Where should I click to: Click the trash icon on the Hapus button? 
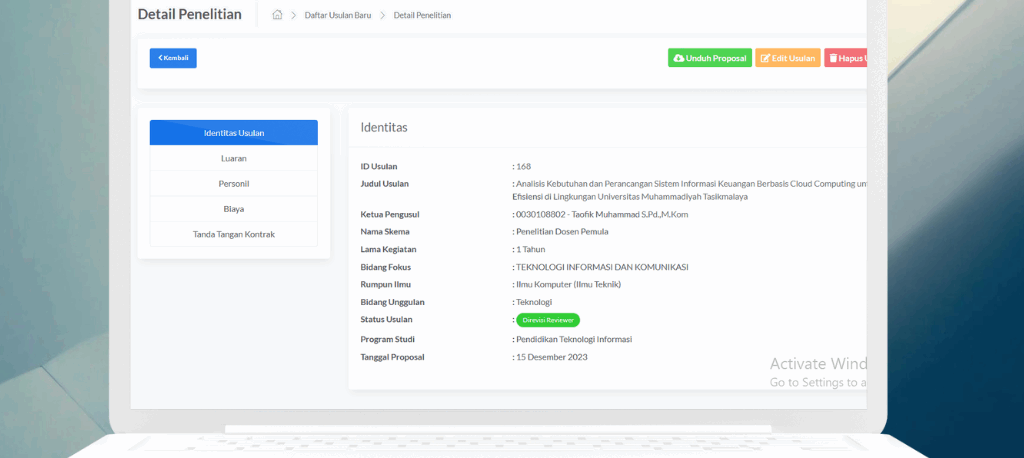[833, 58]
